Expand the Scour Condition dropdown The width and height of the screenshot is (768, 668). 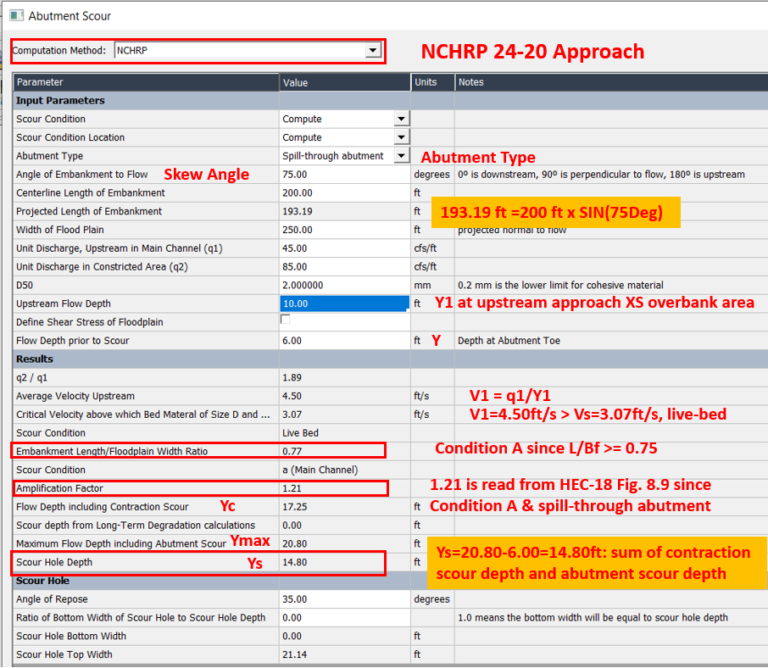tap(401, 119)
